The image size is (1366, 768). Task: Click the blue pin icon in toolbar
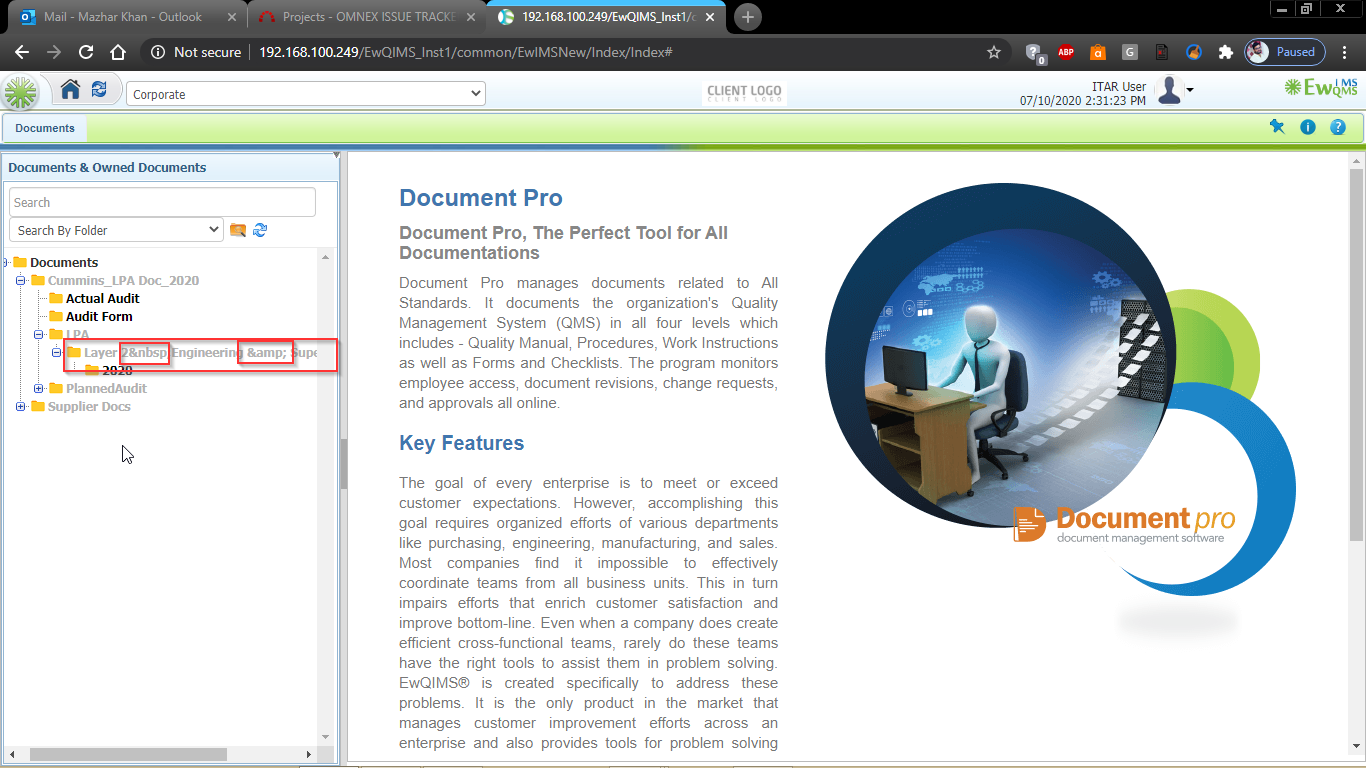coord(1277,127)
